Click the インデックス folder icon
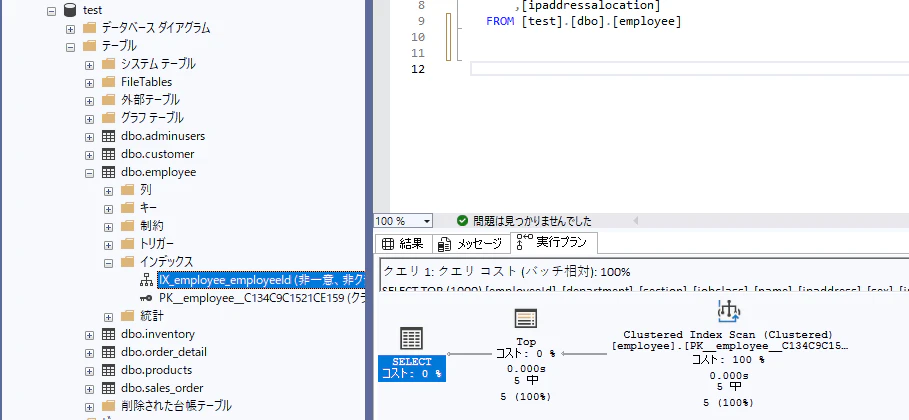This screenshot has height=420, width=909. point(128,262)
